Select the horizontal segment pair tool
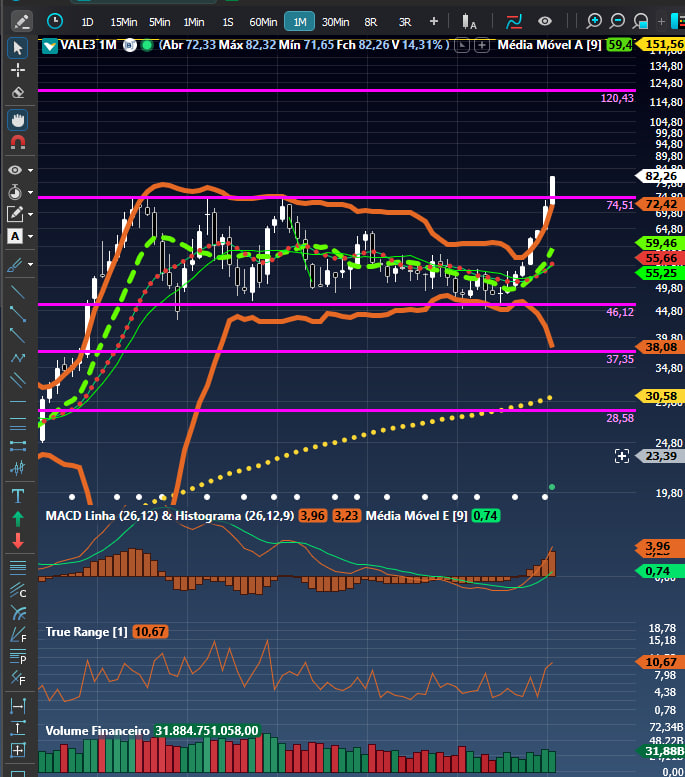 pyautogui.click(x=18, y=446)
